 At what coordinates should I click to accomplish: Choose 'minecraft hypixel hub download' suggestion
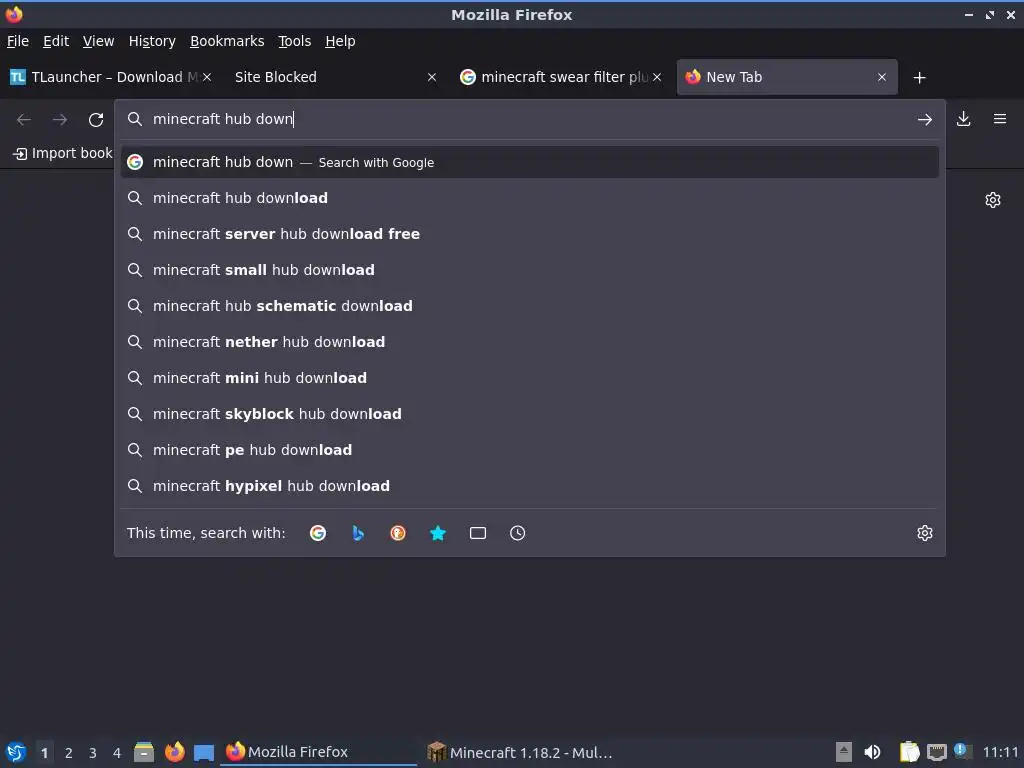click(x=530, y=485)
